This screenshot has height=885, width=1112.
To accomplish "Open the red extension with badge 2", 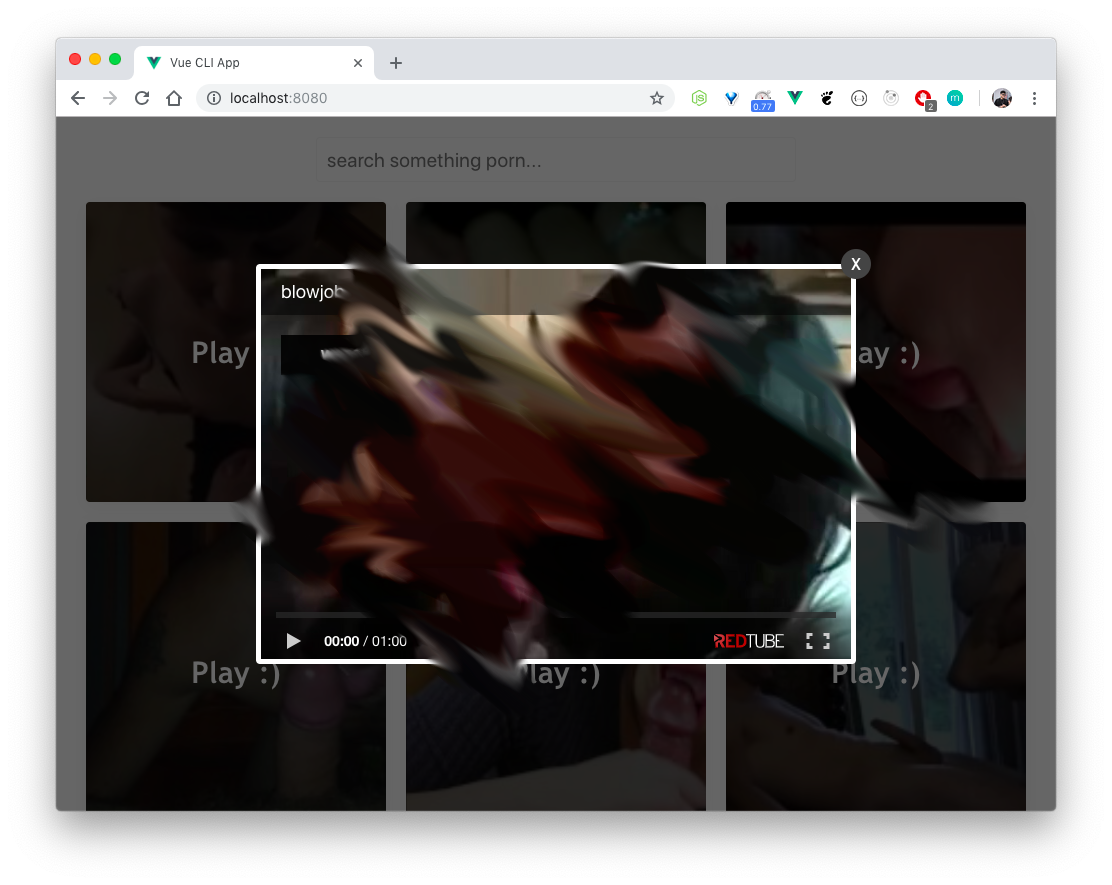I will coord(924,100).
